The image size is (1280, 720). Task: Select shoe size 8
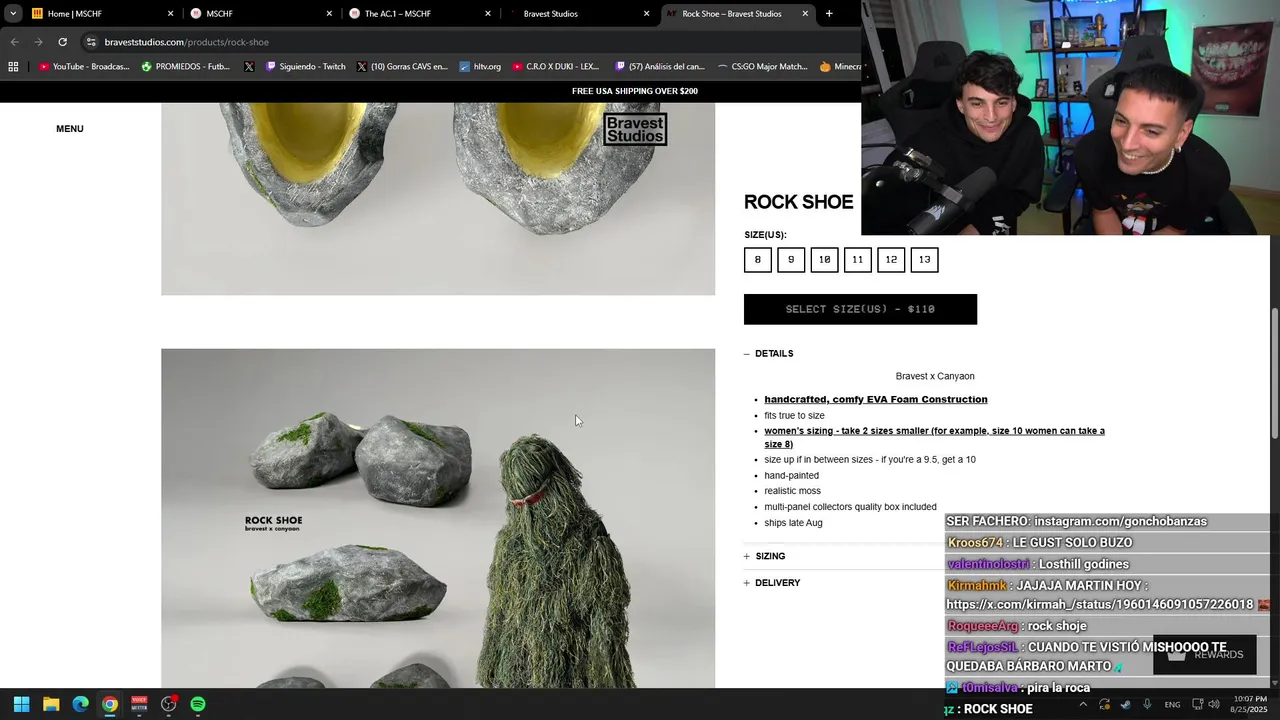758,260
